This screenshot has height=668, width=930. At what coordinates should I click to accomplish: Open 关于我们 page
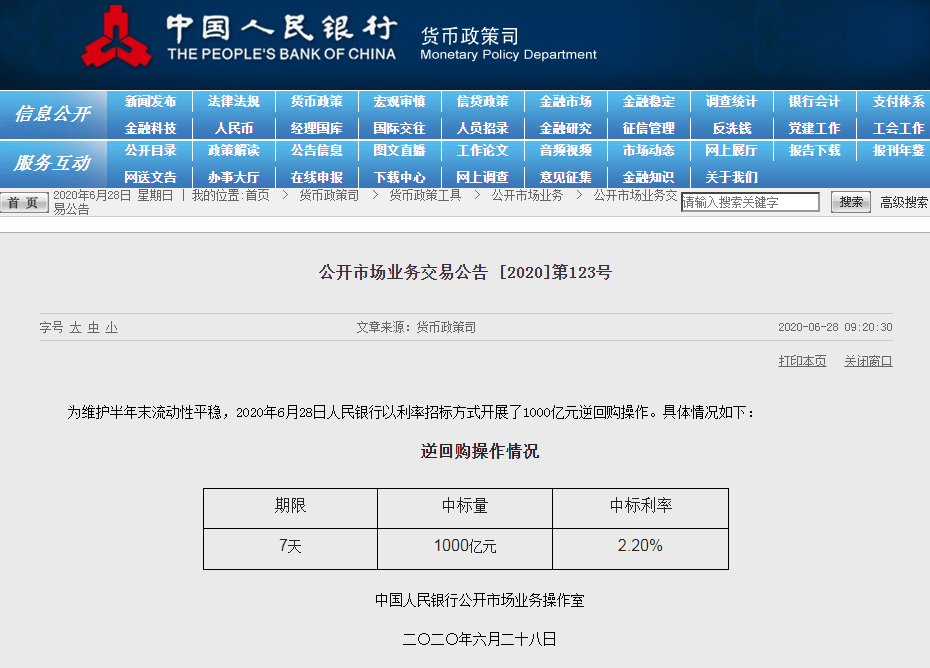click(732, 178)
